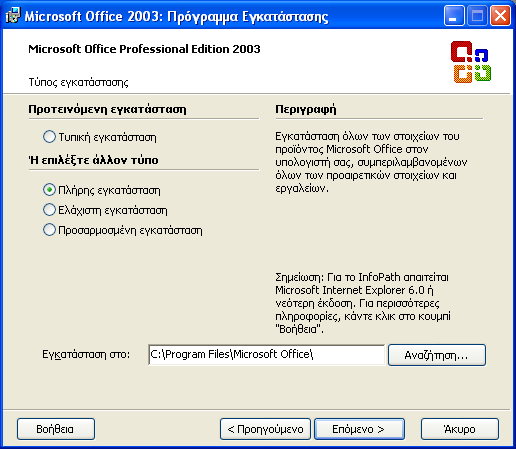Viewport: 516px width, 449px height.
Task: Click the setup icon in the title bar
Action: point(13,15)
